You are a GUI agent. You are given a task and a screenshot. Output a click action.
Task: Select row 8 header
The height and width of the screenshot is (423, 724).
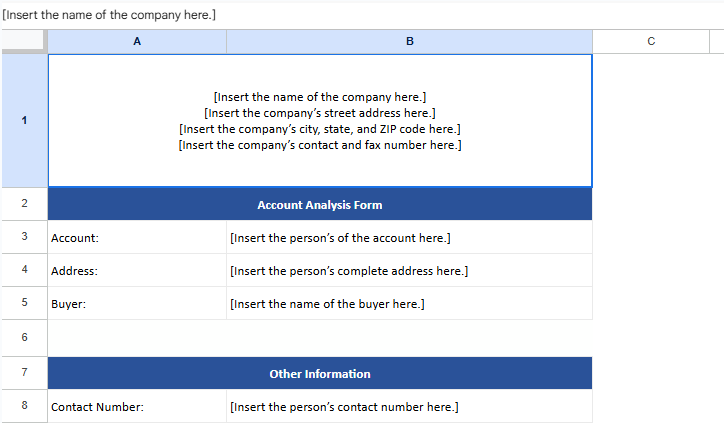pos(24,407)
